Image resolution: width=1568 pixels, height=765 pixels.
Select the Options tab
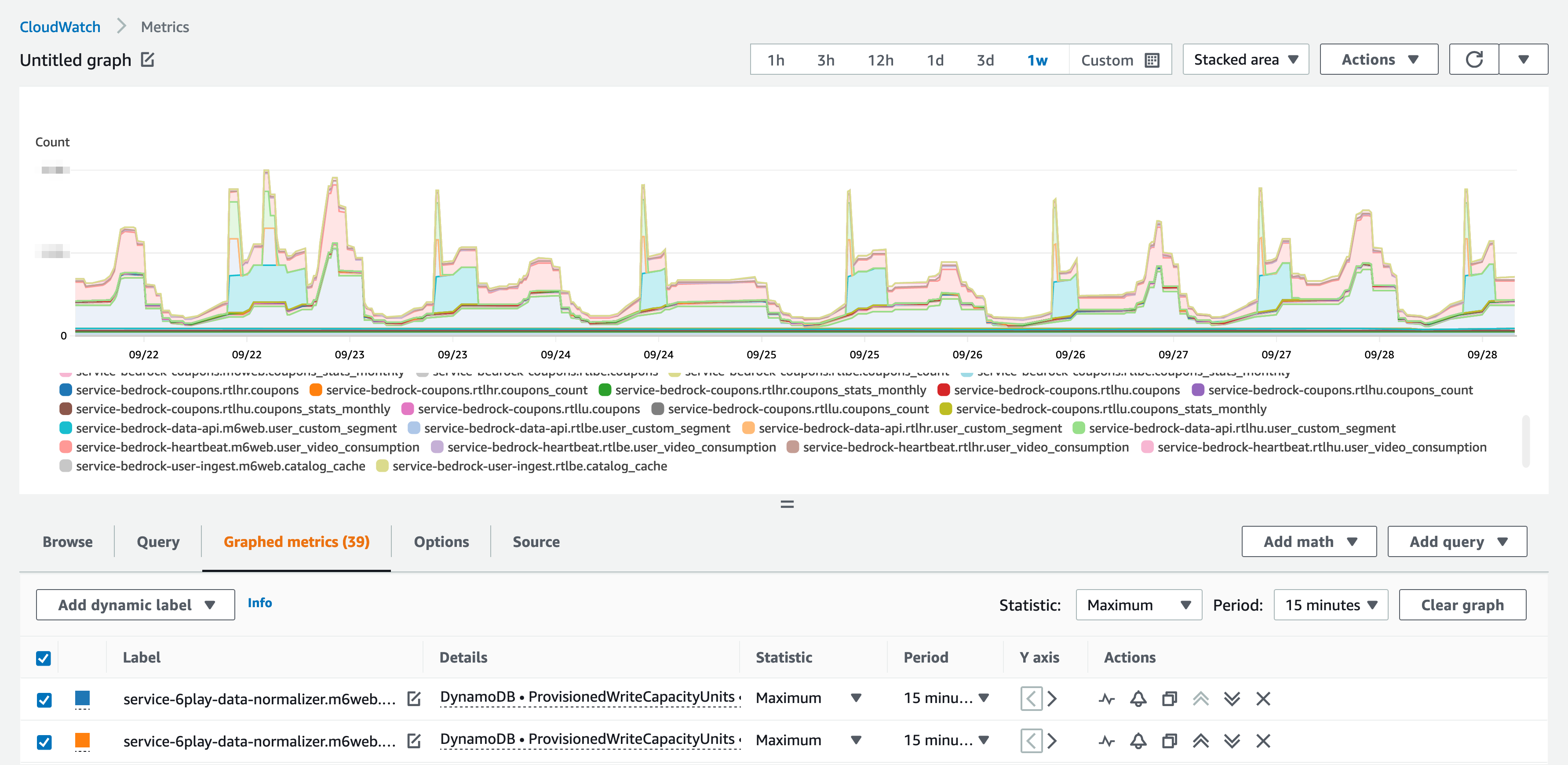[x=442, y=541]
